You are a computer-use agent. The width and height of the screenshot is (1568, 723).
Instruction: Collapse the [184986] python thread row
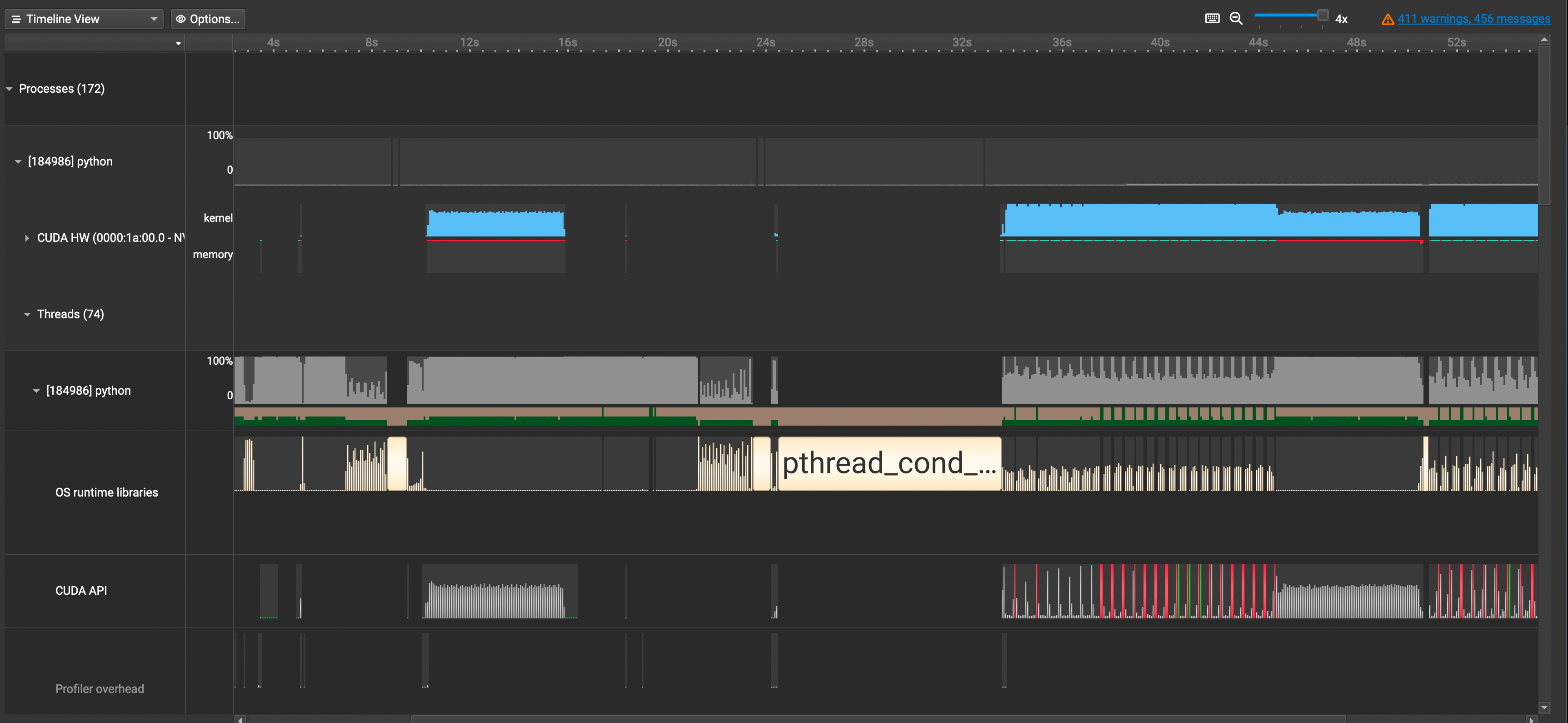pyautogui.click(x=36, y=391)
